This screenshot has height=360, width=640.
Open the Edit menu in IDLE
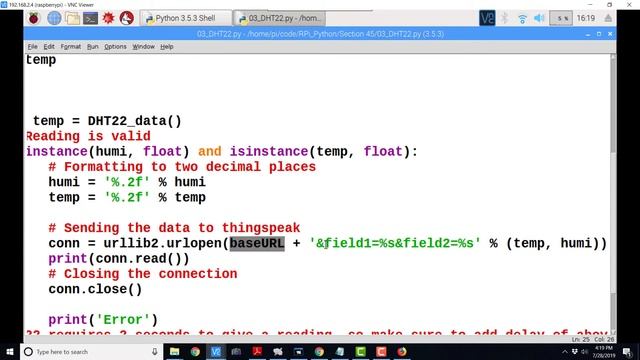click(49, 47)
